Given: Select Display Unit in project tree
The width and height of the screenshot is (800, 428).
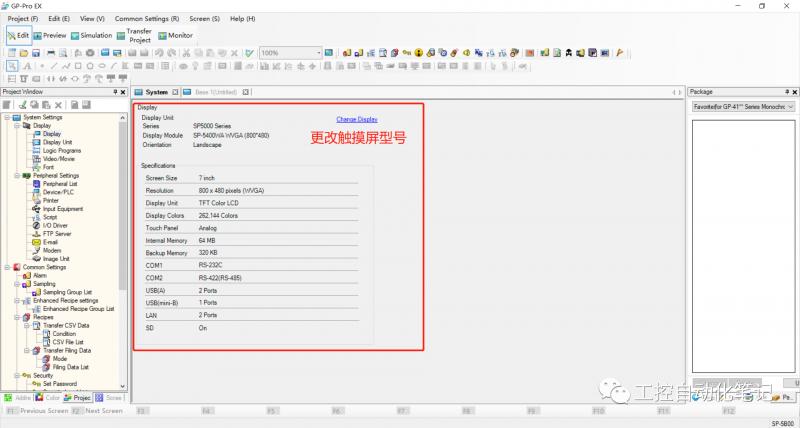Looking at the screenshot, I should coord(57,142).
